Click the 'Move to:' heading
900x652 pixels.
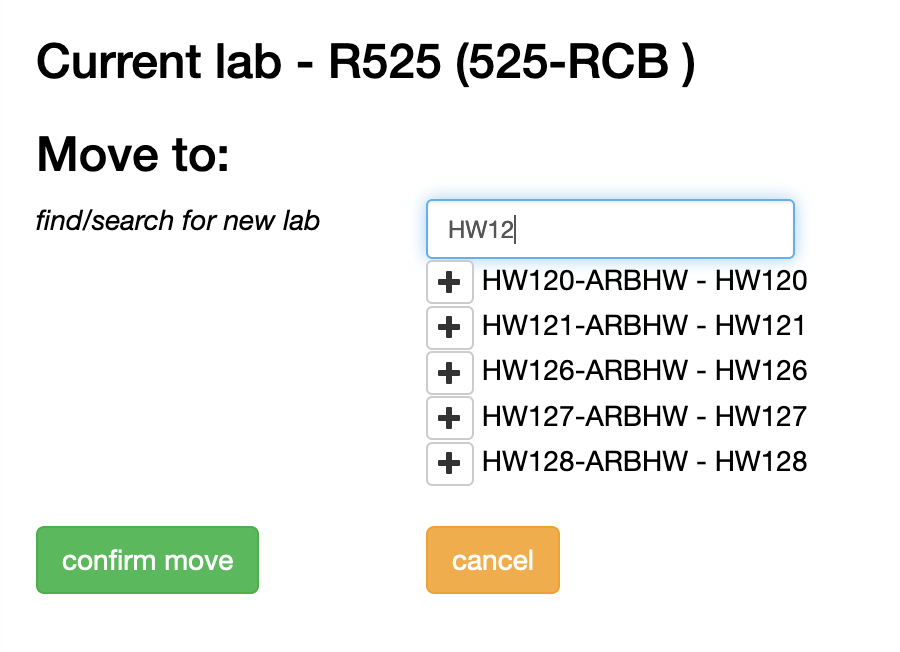point(133,155)
